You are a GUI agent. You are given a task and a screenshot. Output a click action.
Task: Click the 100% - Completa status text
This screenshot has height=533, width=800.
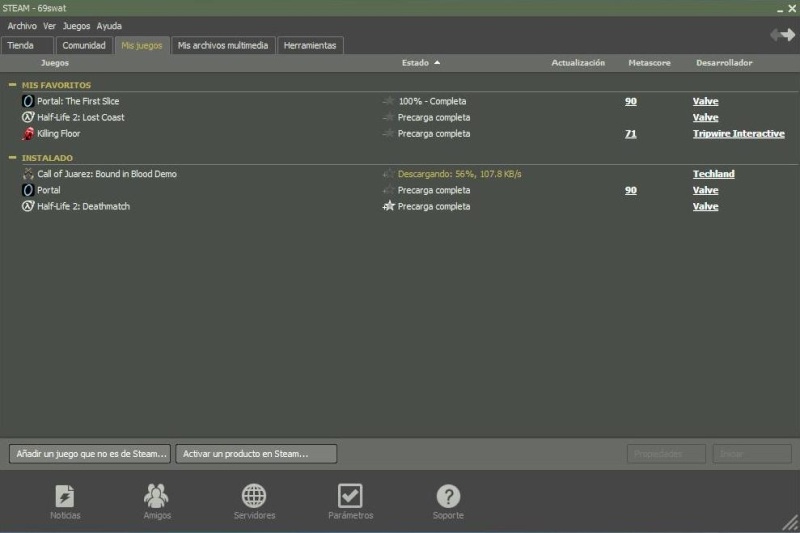(x=432, y=101)
